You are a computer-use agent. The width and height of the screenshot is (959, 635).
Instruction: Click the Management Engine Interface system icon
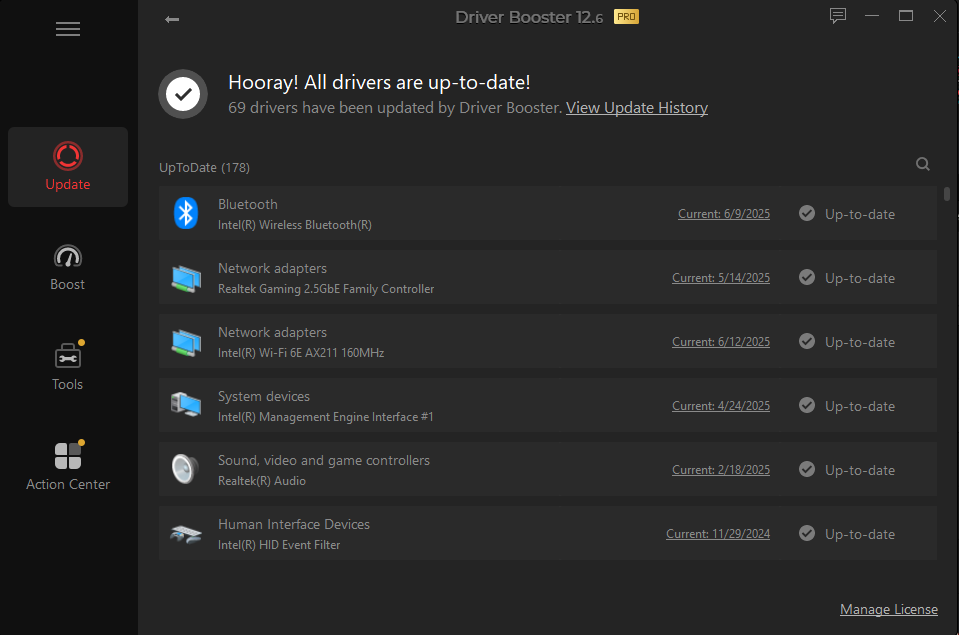point(186,405)
